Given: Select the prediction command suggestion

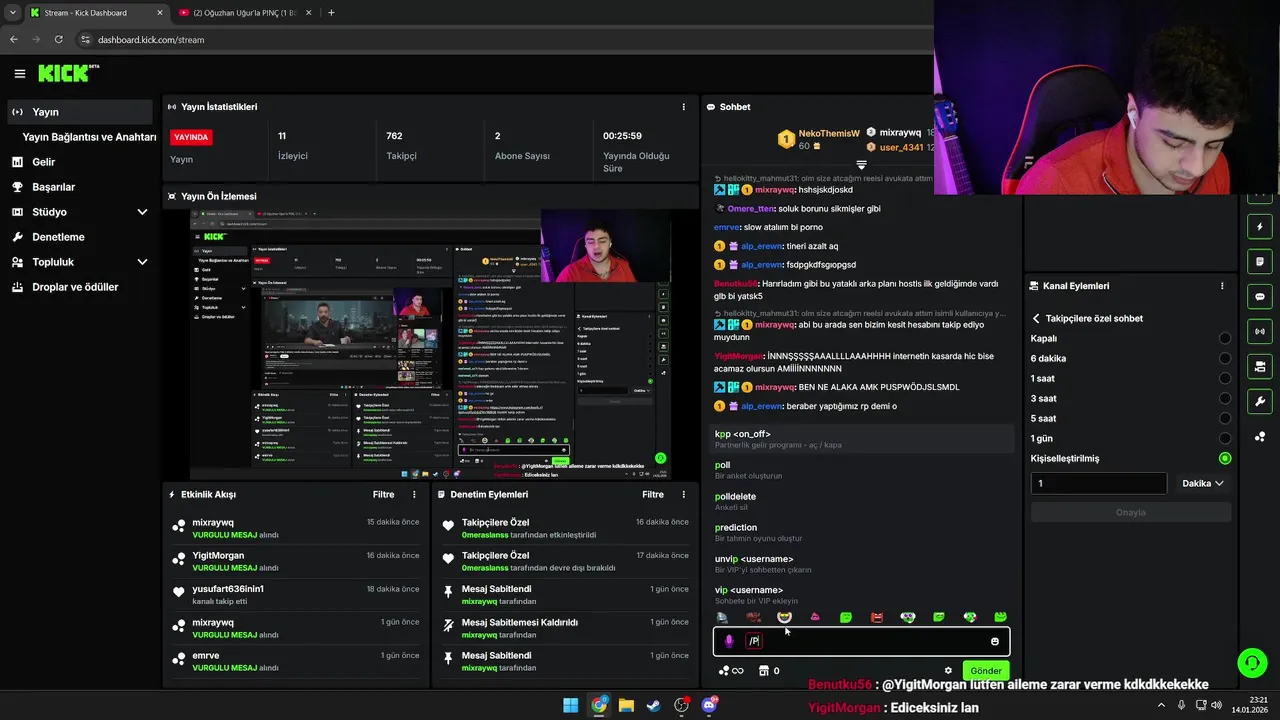Looking at the screenshot, I should pos(861,532).
